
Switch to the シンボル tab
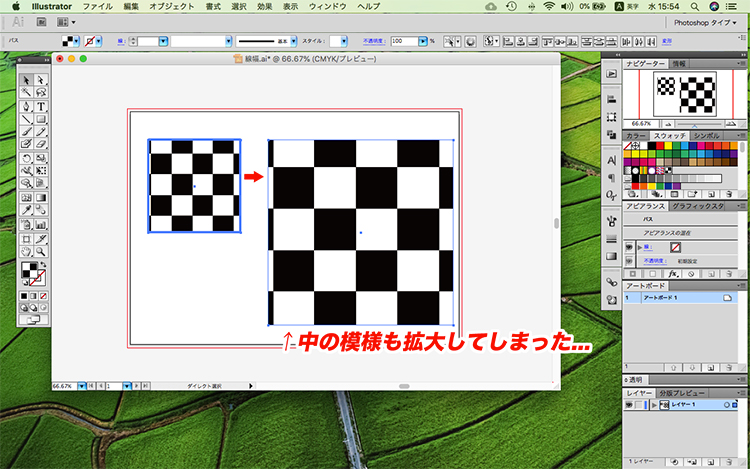click(x=707, y=135)
